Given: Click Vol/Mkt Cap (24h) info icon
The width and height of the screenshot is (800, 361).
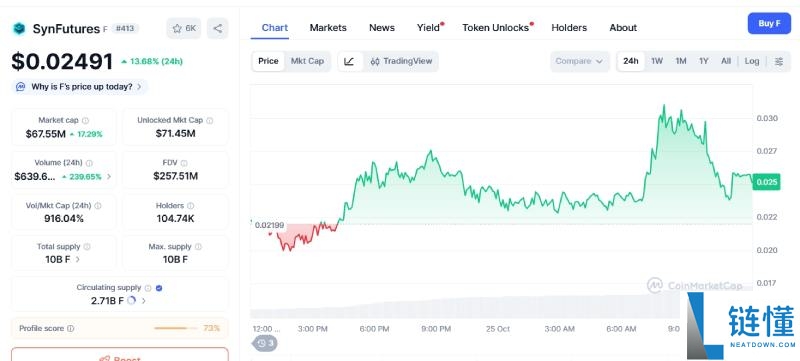Looking at the screenshot, I should tap(97, 206).
